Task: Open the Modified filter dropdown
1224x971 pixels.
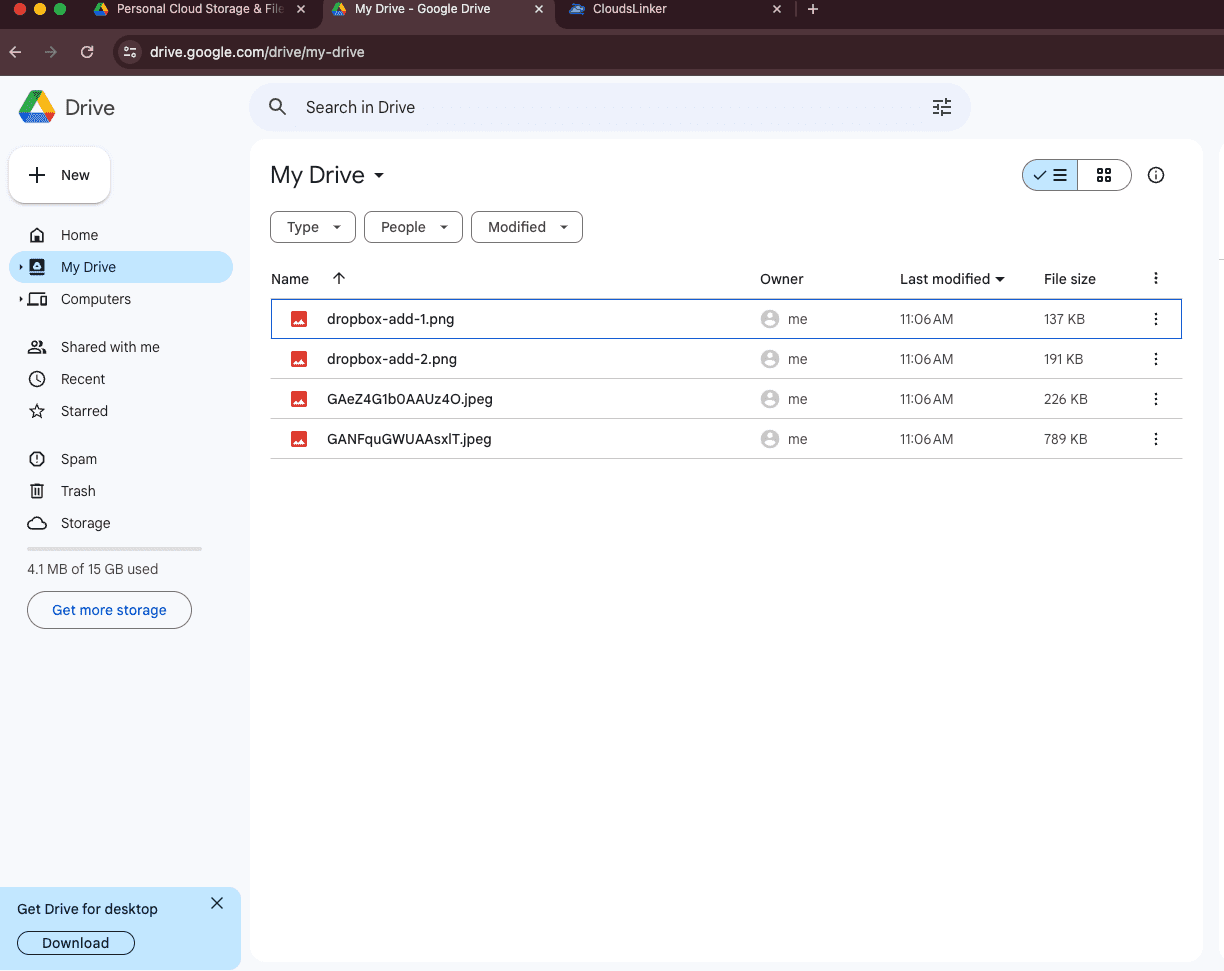Action: coord(527,227)
